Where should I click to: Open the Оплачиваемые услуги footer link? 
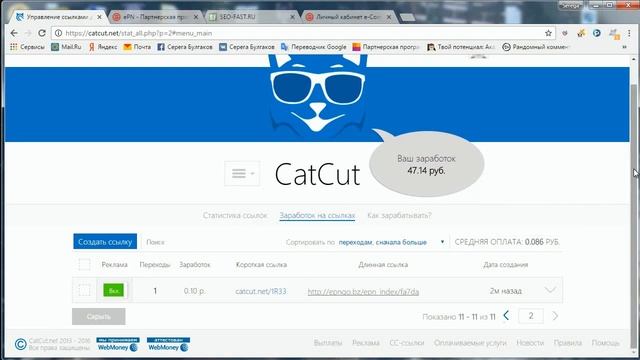470,343
